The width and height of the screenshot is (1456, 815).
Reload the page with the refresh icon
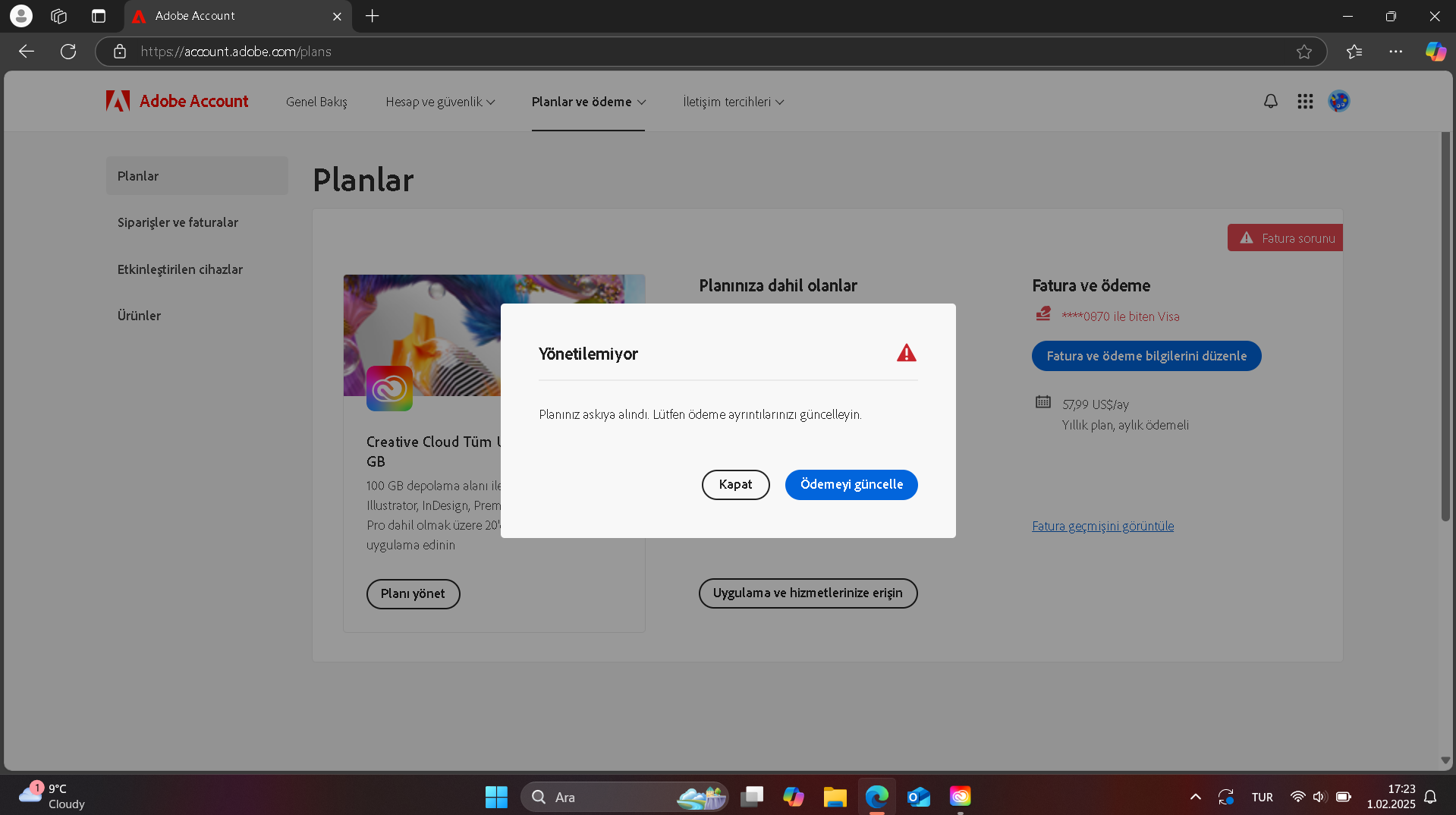[68, 52]
